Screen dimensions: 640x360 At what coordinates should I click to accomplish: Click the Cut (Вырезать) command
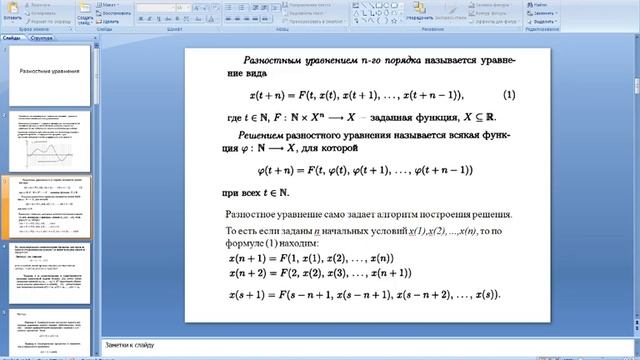click(38, 5)
